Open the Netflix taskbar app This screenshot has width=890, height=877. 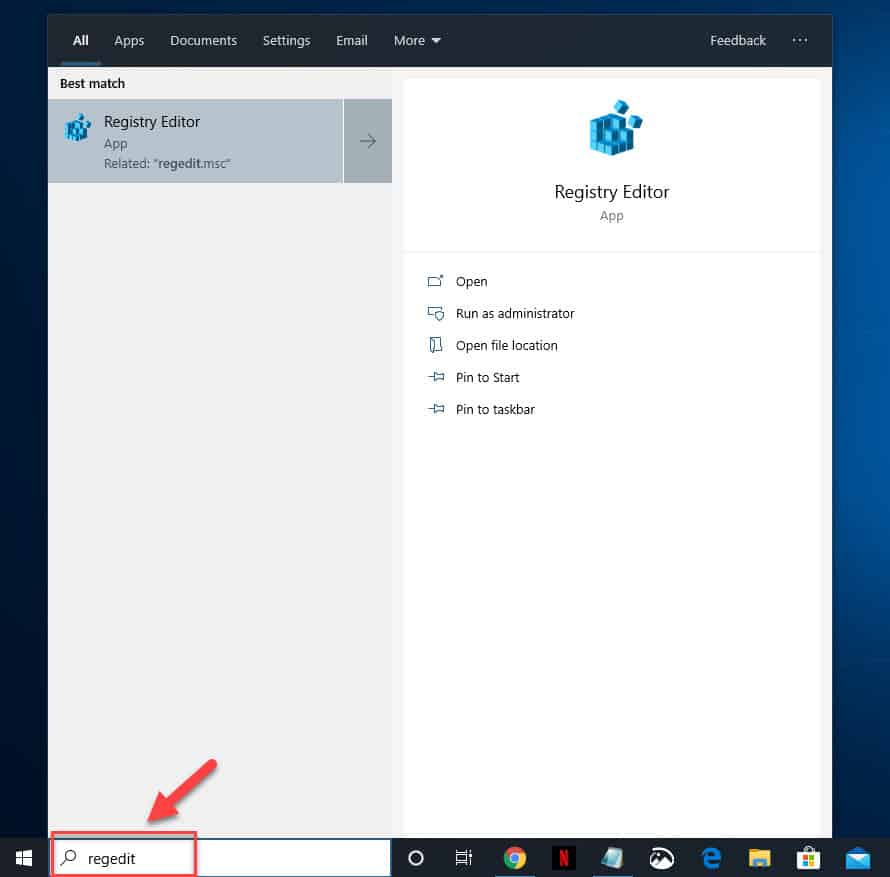pyautogui.click(x=564, y=858)
